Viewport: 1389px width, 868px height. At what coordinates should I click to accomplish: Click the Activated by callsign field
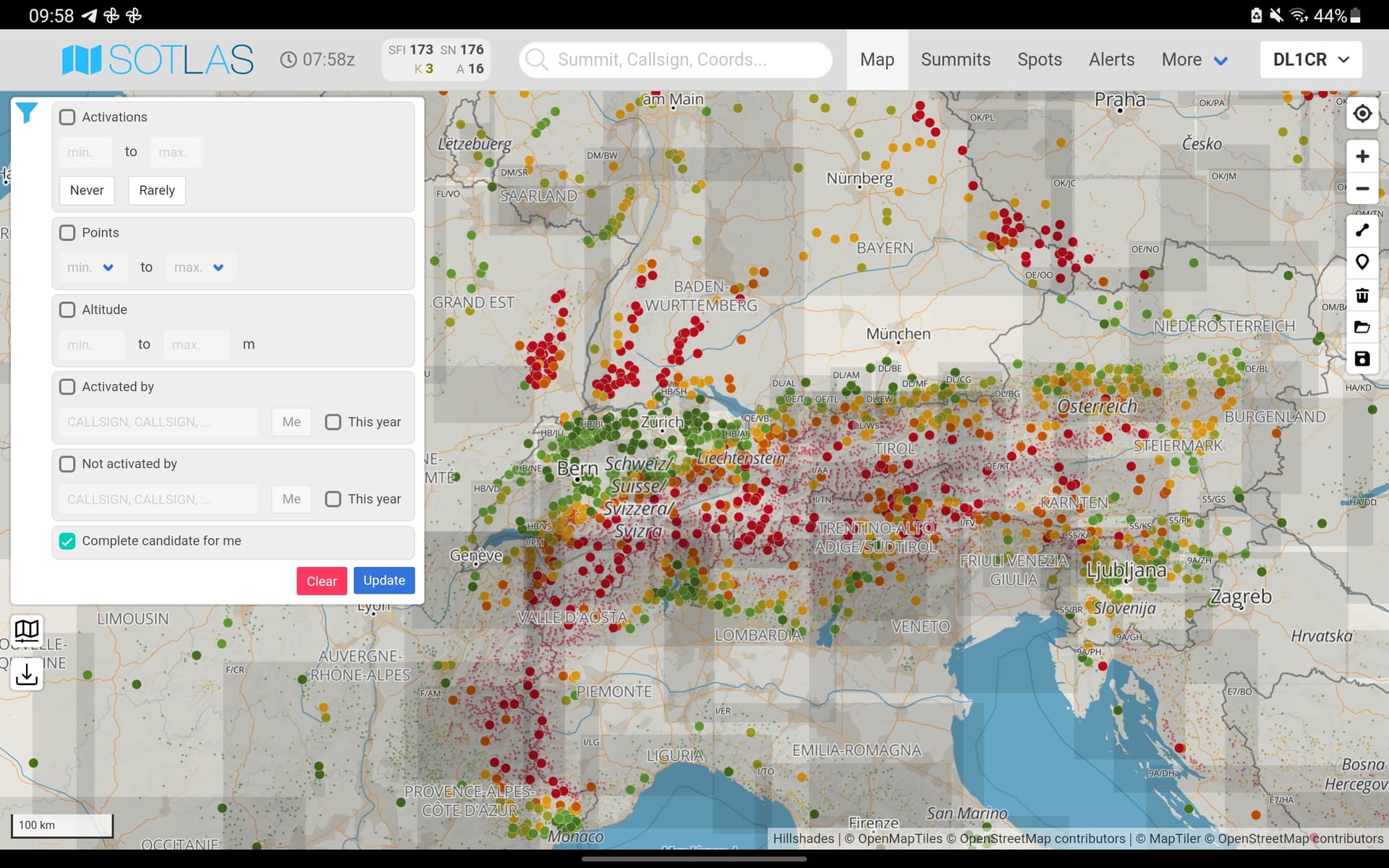coord(158,422)
